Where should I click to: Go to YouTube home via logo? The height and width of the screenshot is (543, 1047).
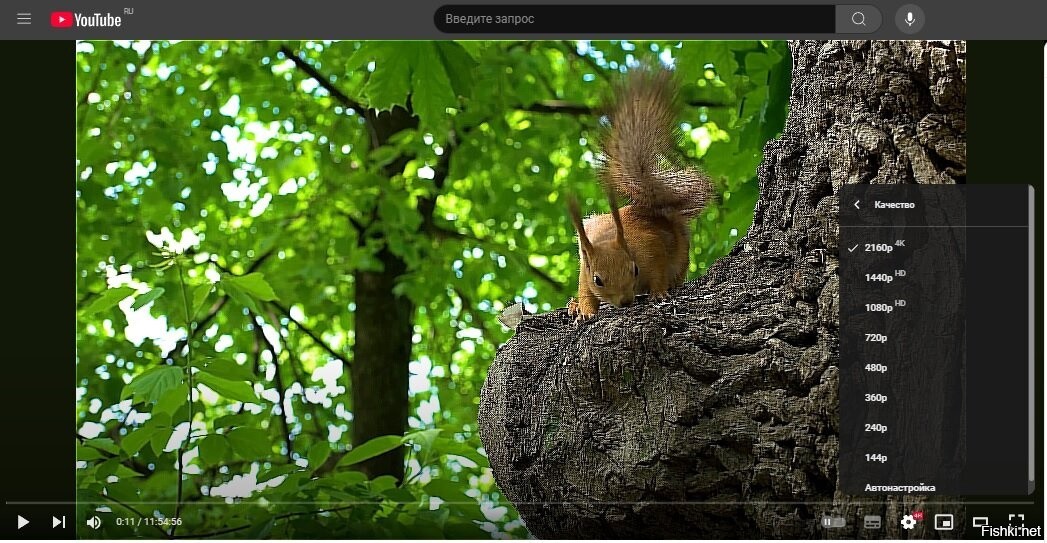[x=87, y=19]
